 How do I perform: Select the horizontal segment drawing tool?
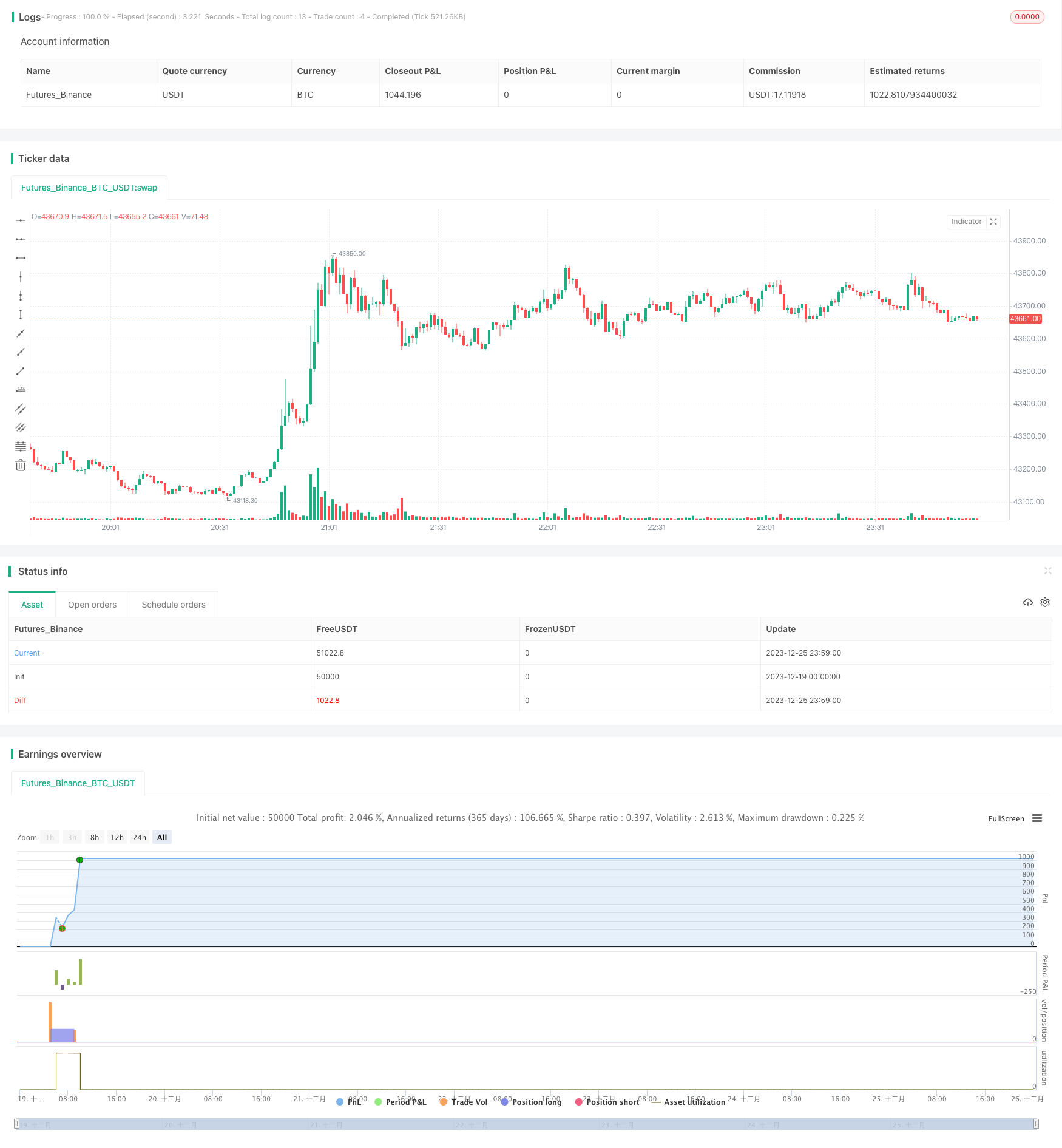point(21,258)
